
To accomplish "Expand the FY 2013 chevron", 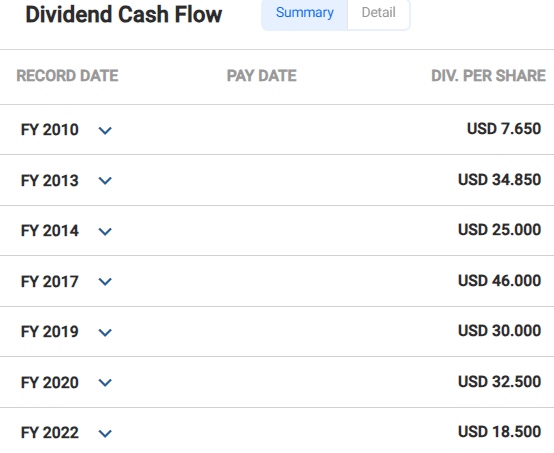I will pos(105,181).
